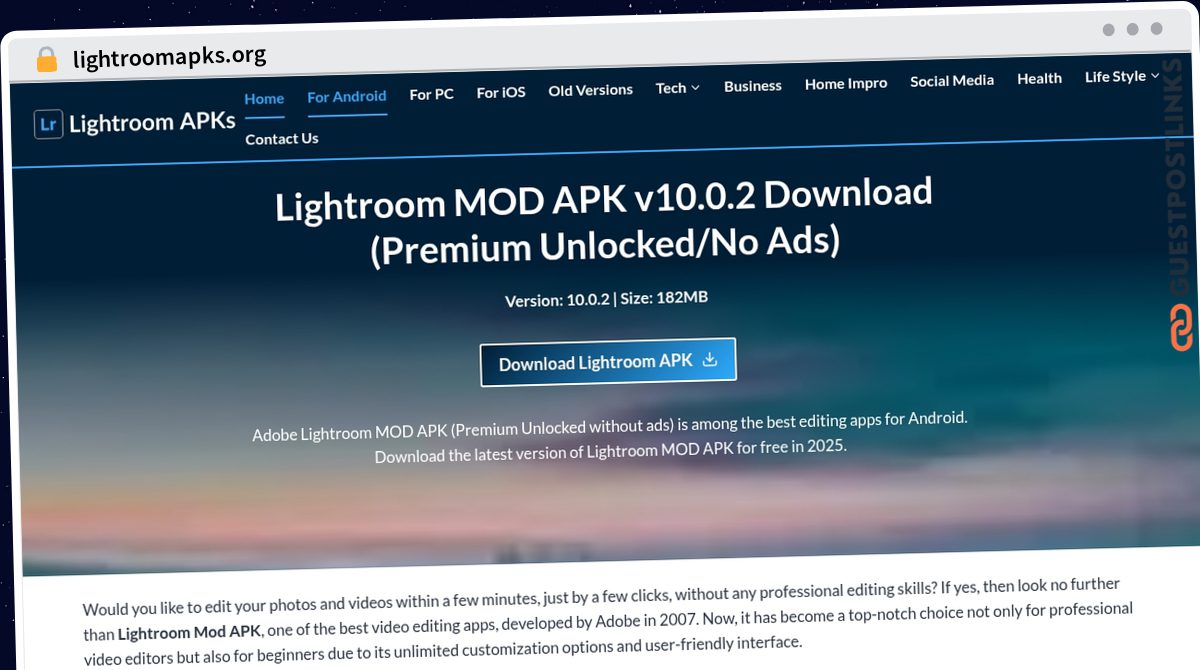Go to the For PC page

[x=431, y=94]
